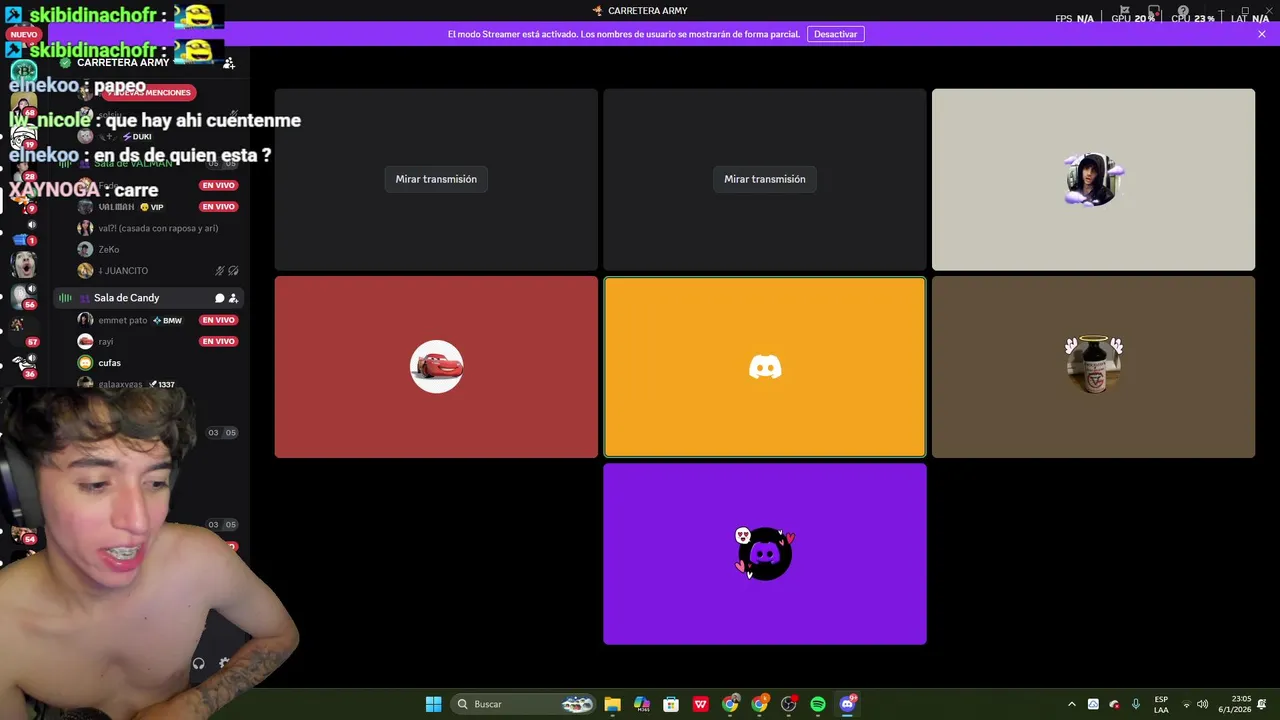Jump to the Nuevas Menciones pill
Viewport: 1280px width, 720px height.
(x=149, y=92)
